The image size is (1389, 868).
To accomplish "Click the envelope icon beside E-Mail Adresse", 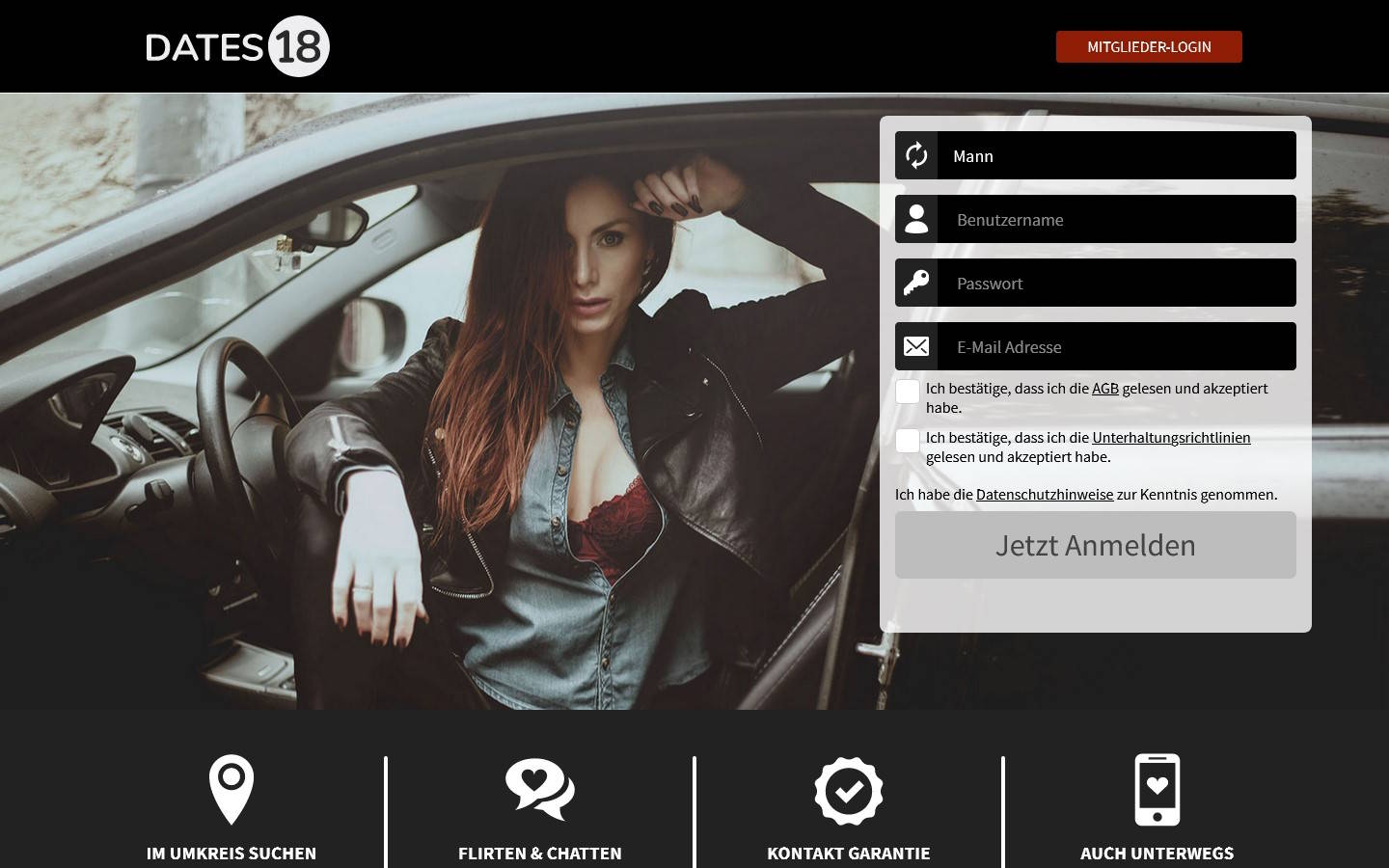I will point(916,346).
